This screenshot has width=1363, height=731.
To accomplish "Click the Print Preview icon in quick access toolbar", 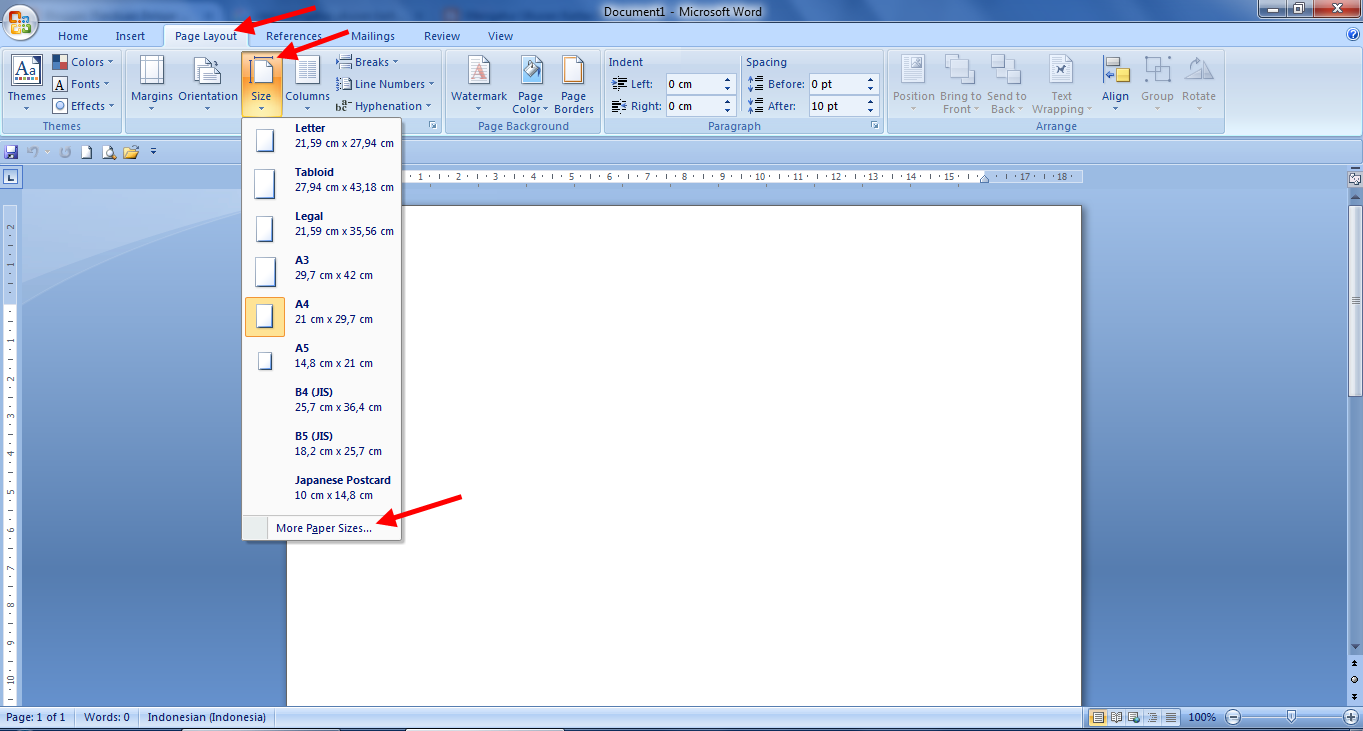I will [x=109, y=152].
